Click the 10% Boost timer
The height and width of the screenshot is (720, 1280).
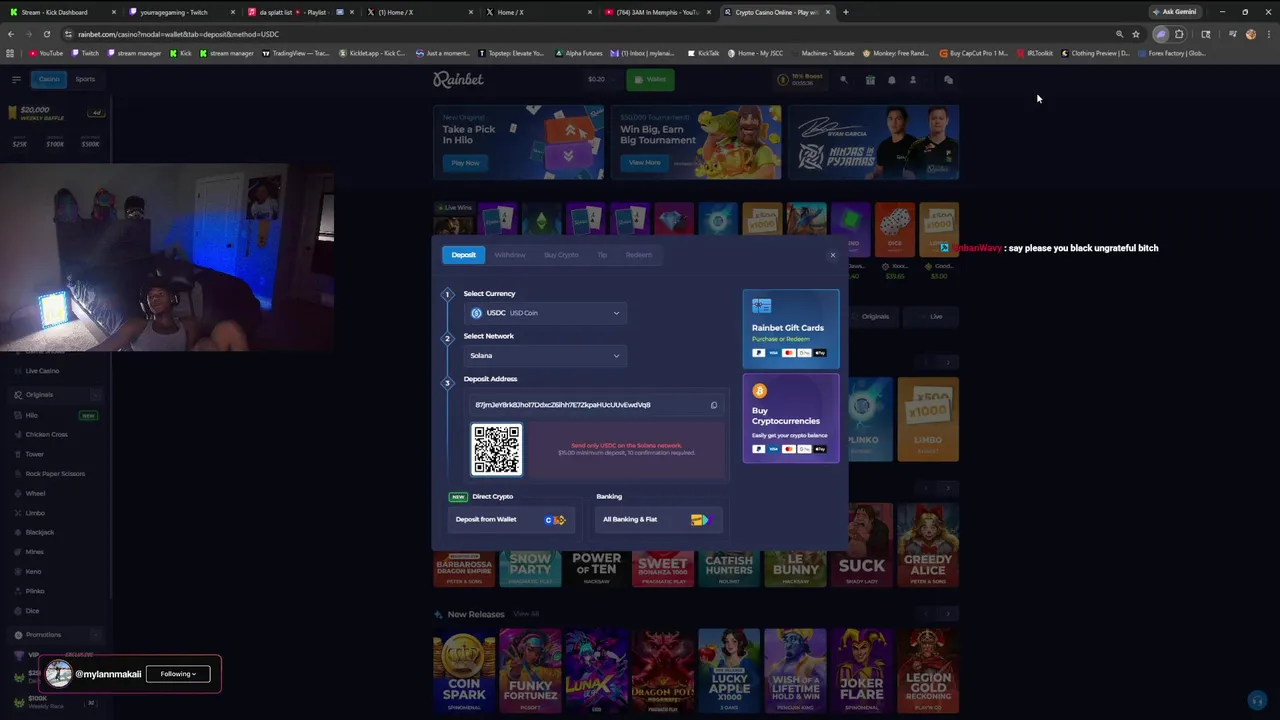[x=801, y=79]
